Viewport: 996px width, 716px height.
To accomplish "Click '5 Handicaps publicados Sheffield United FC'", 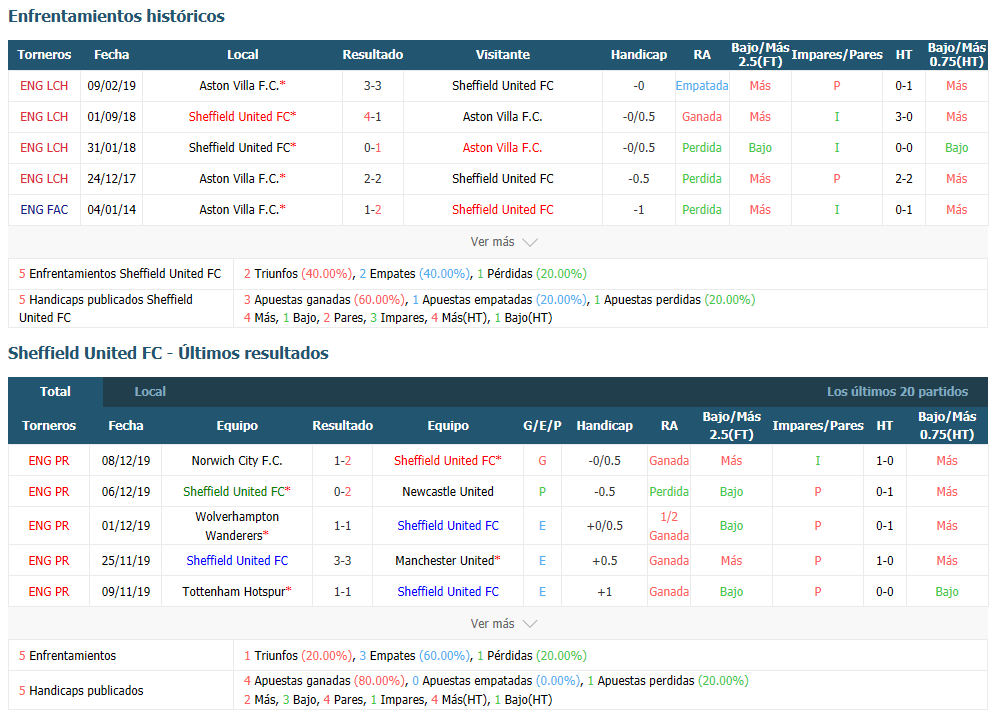I will click(105, 309).
